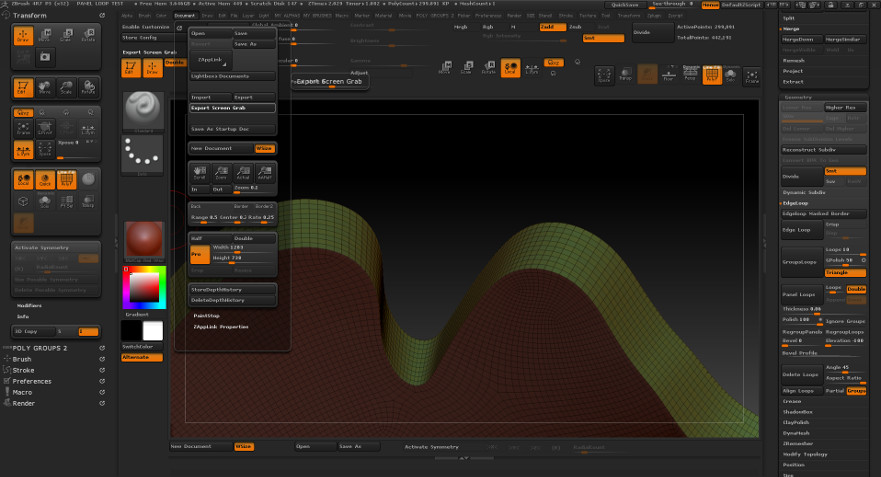The image size is (881, 477).
Task: Toggle the WSize option beside New Document
Action: [x=264, y=148]
